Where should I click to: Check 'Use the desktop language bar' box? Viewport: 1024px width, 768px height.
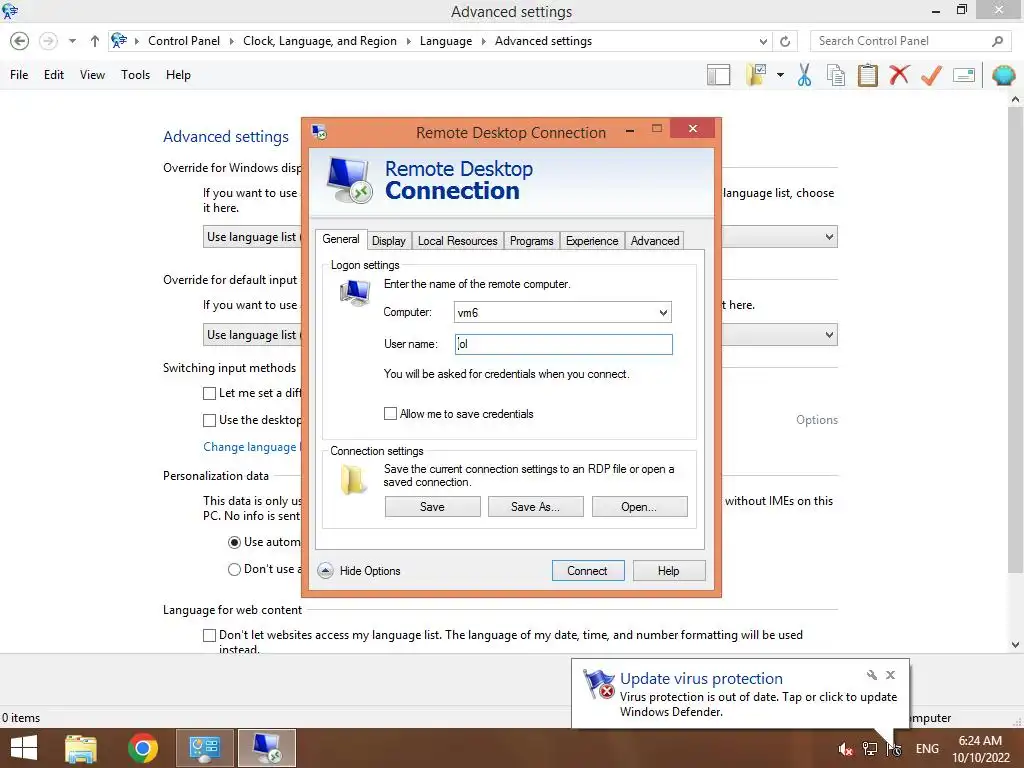(209, 420)
